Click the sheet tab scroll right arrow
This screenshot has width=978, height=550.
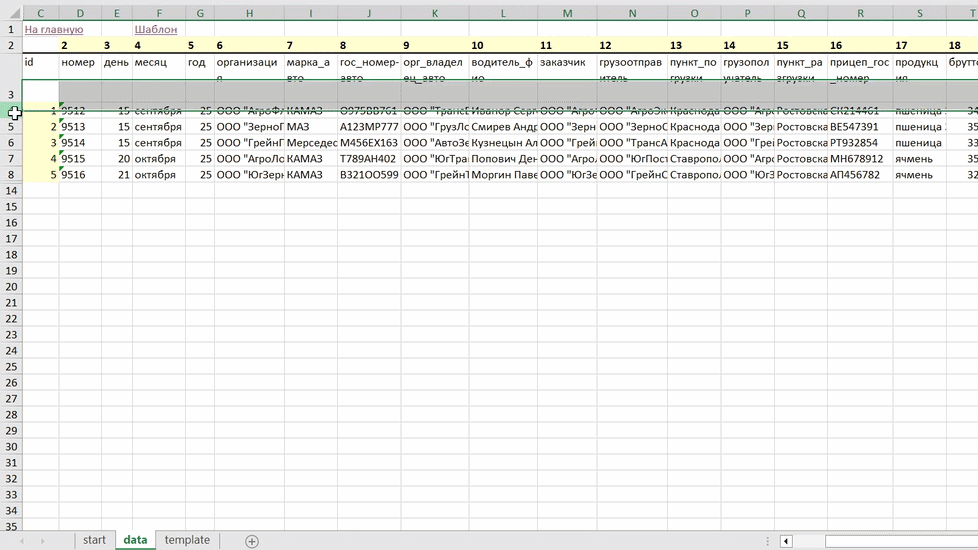[x=42, y=541]
